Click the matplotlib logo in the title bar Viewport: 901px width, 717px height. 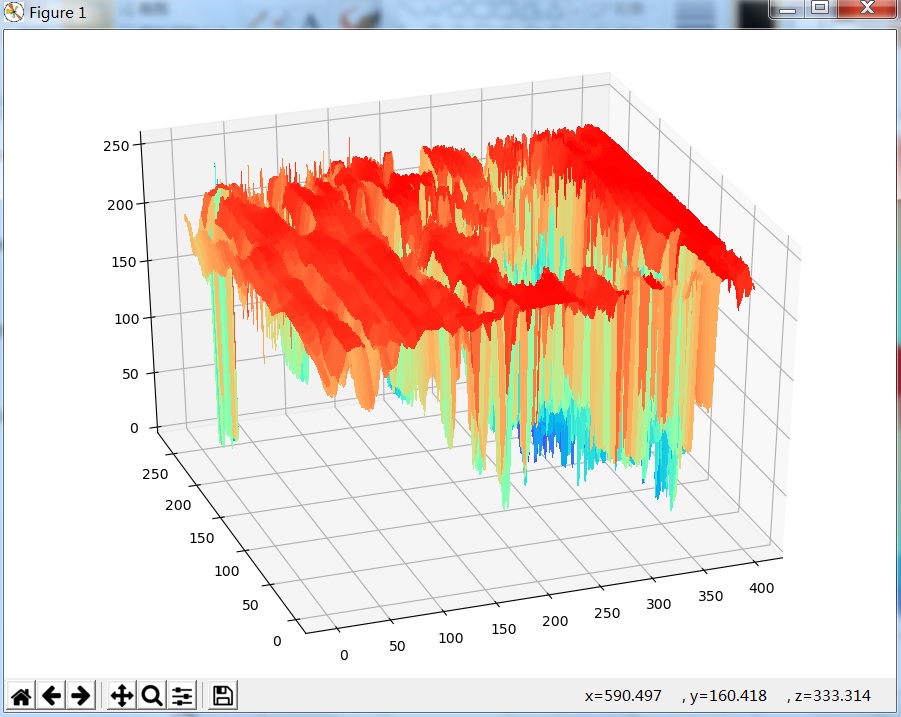click(x=12, y=12)
